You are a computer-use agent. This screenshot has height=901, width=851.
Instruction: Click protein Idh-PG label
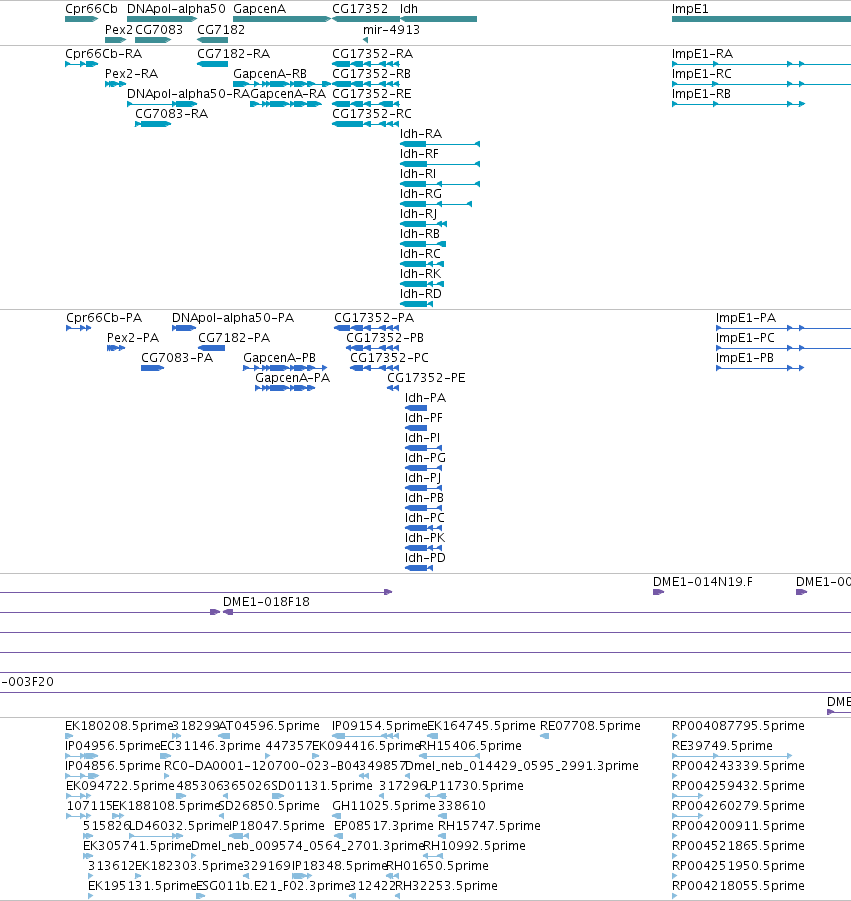point(425,457)
